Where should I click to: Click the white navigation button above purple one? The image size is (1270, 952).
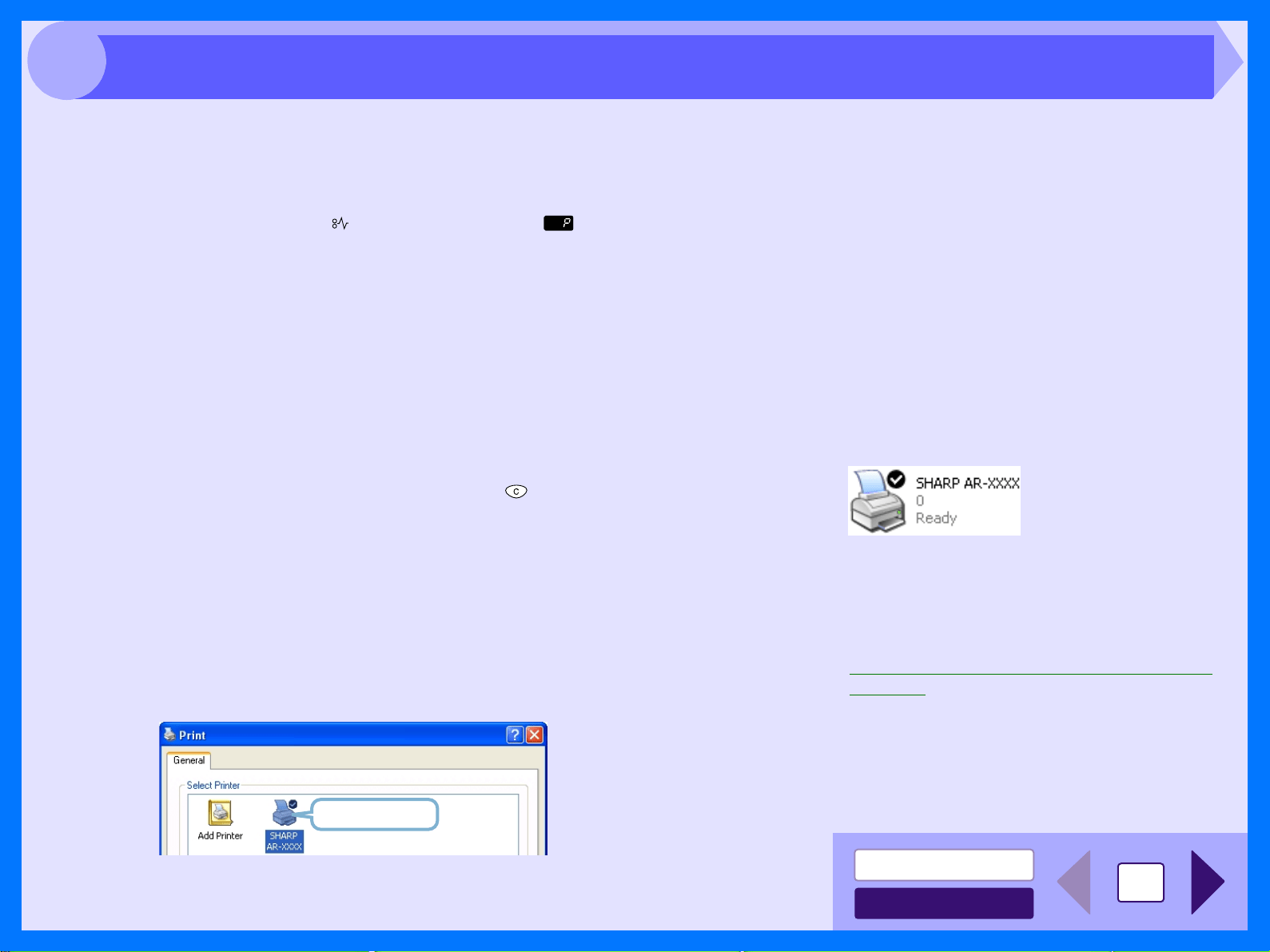[944, 865]
